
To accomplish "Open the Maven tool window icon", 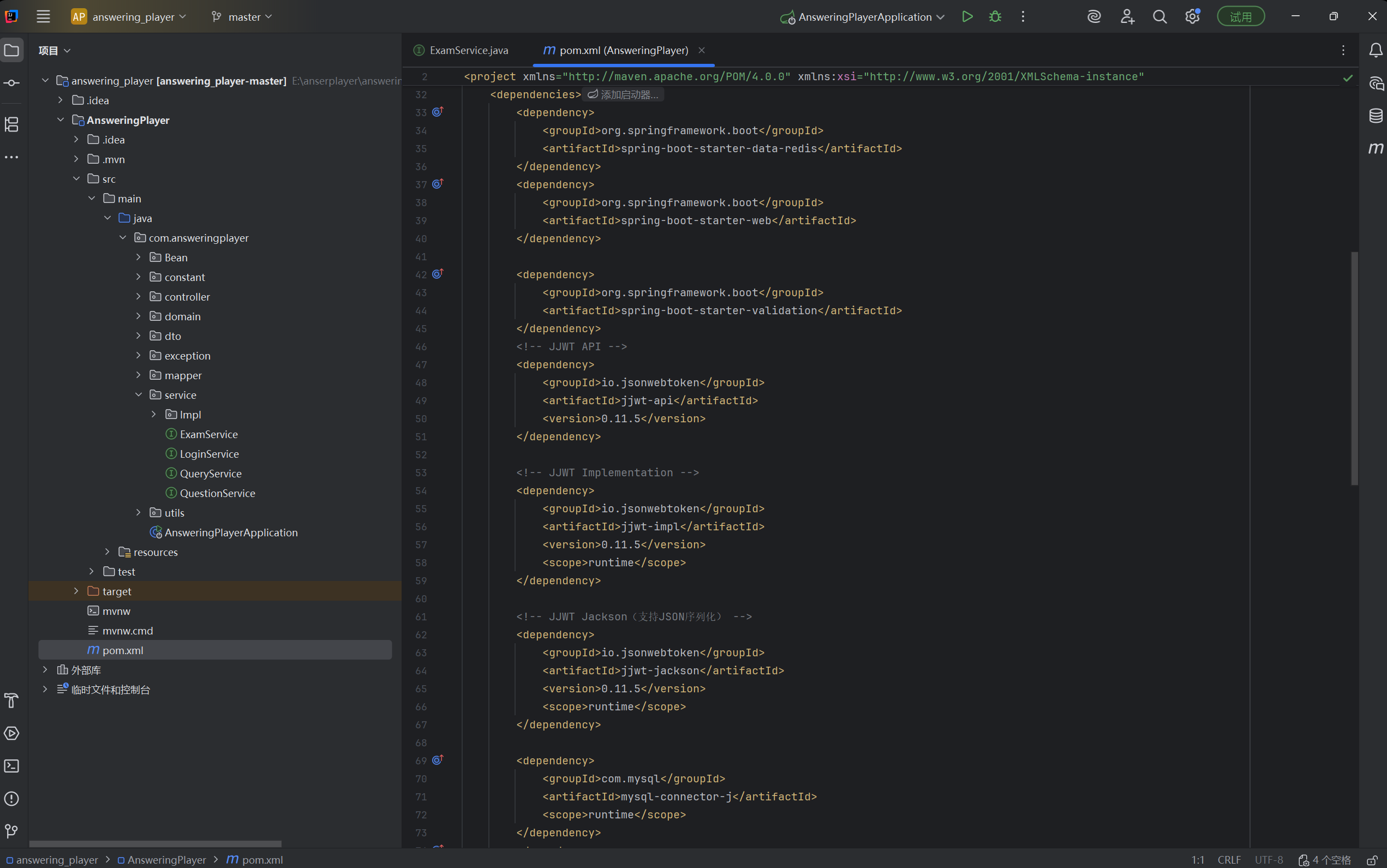I will tap(1376, 148).
